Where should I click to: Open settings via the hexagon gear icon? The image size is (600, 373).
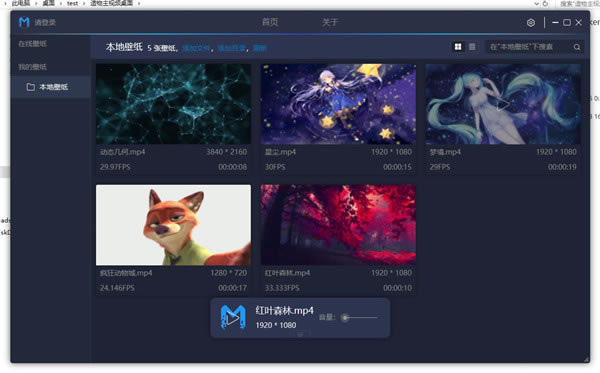point(531,23)
